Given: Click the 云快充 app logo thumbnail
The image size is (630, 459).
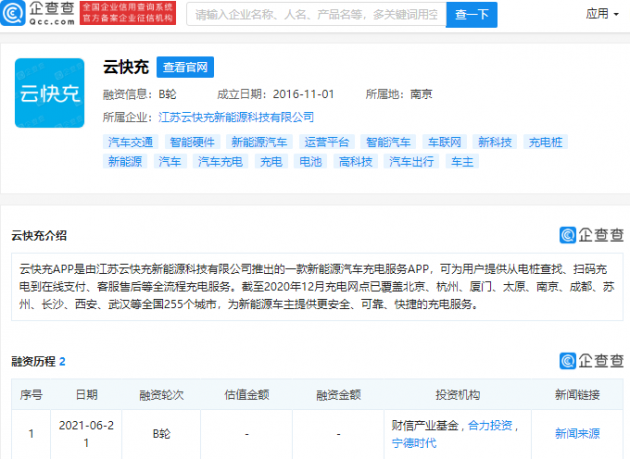Looking at the screenshot, I should 49,93.
